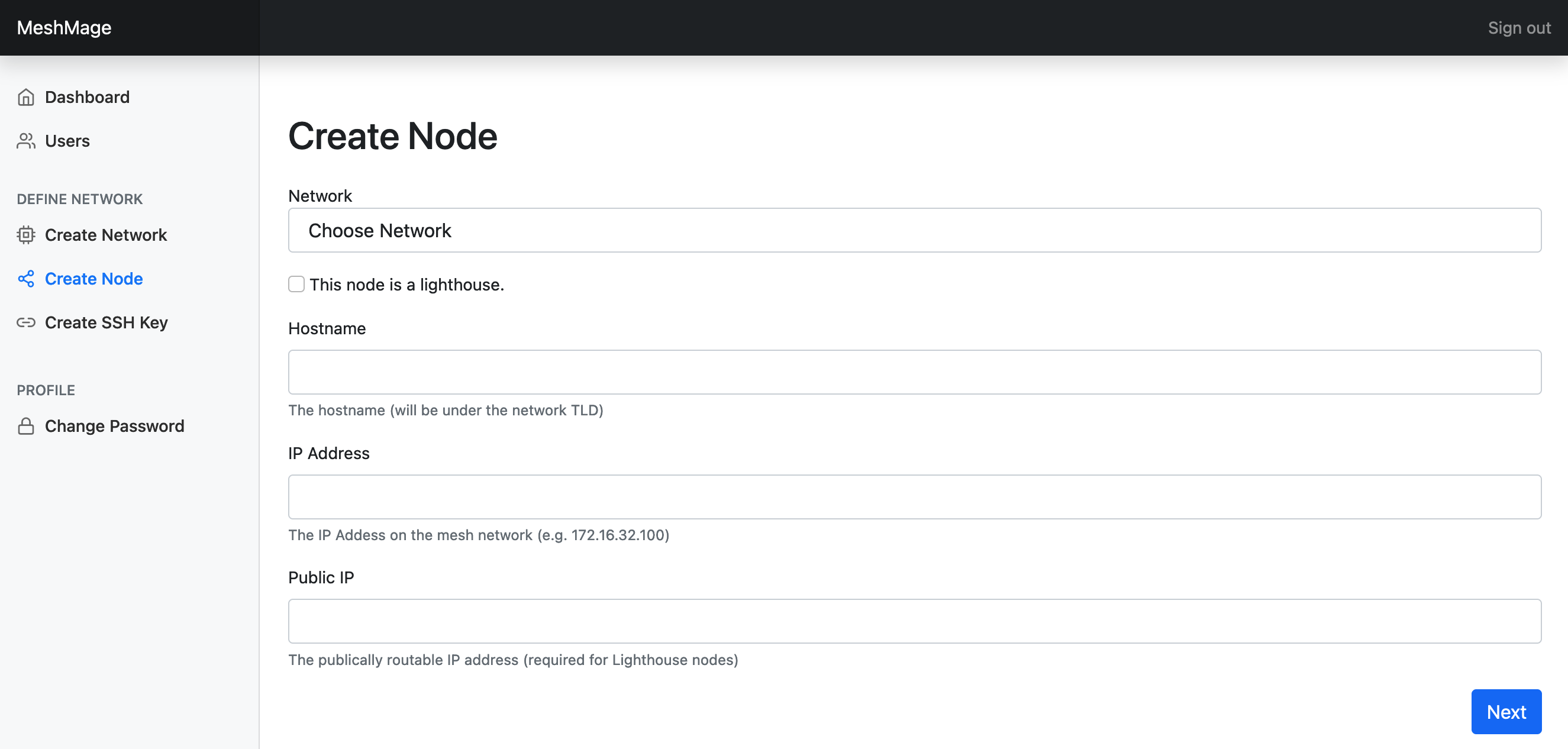
Task: Click the Create SSH Key link icon
Action: pyautogui.click(x=26, y=322)
